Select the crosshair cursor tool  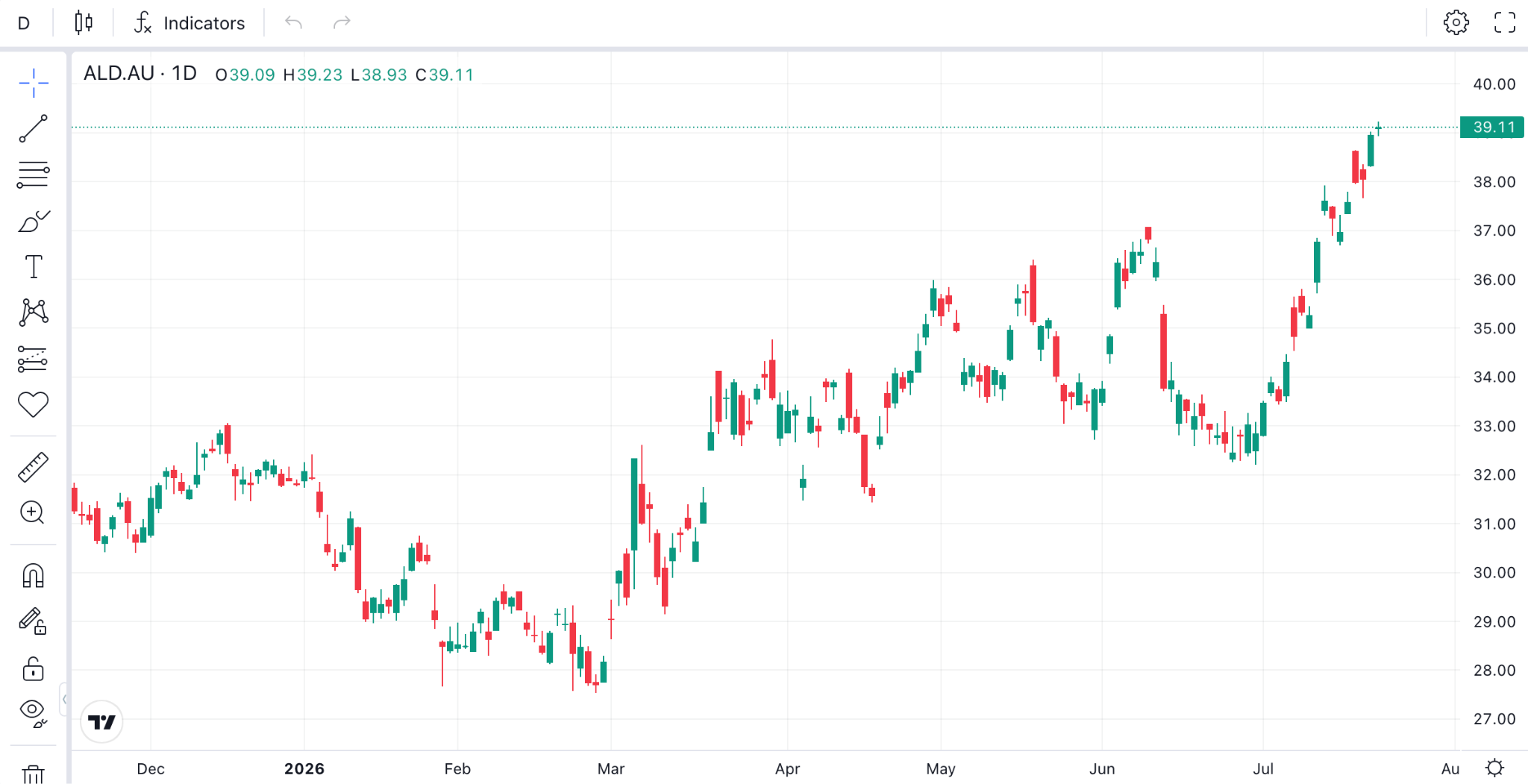pyautogui.click(x=34, y=83)
